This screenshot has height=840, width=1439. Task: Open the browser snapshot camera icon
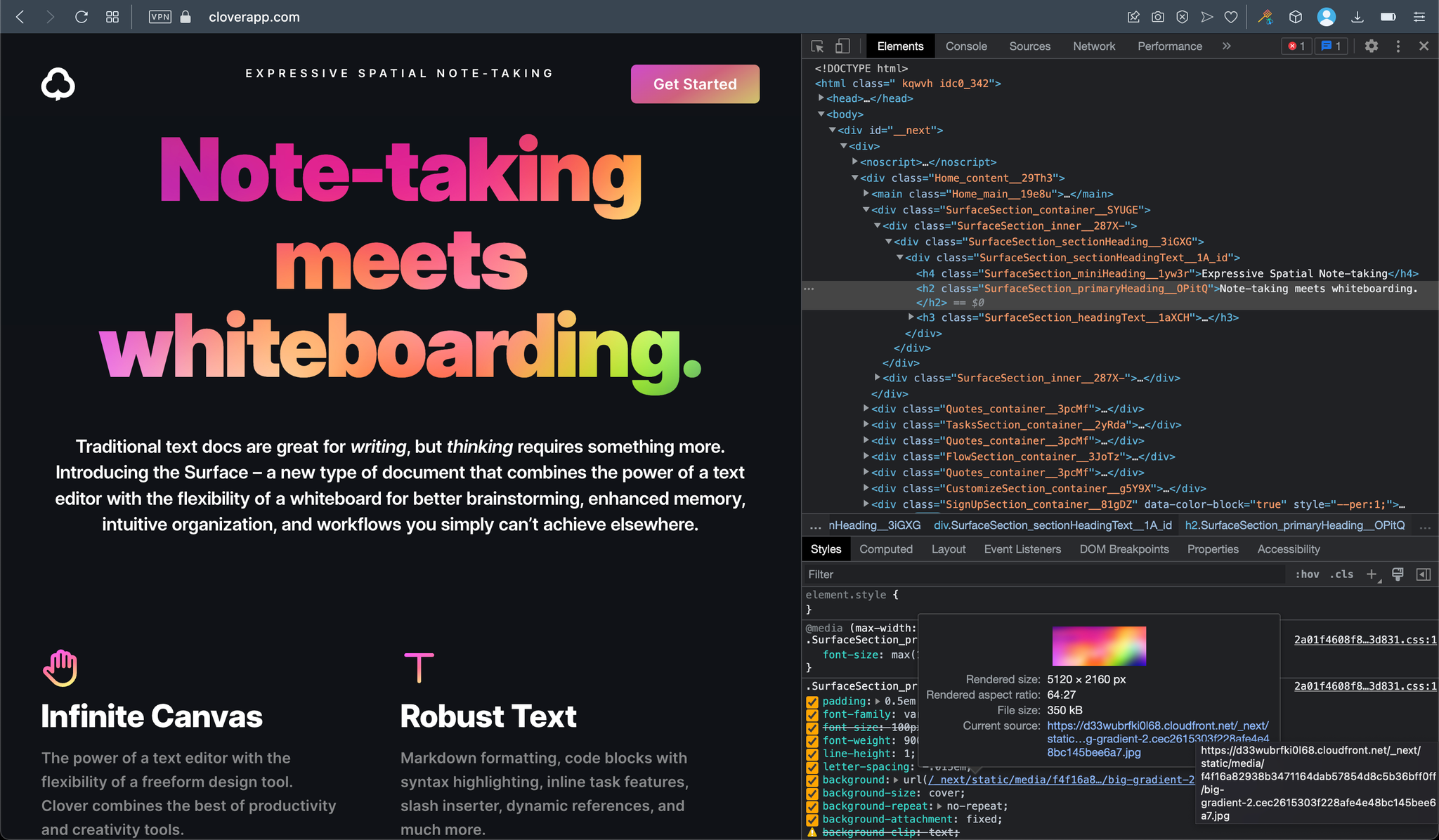tap(1158, 17)
